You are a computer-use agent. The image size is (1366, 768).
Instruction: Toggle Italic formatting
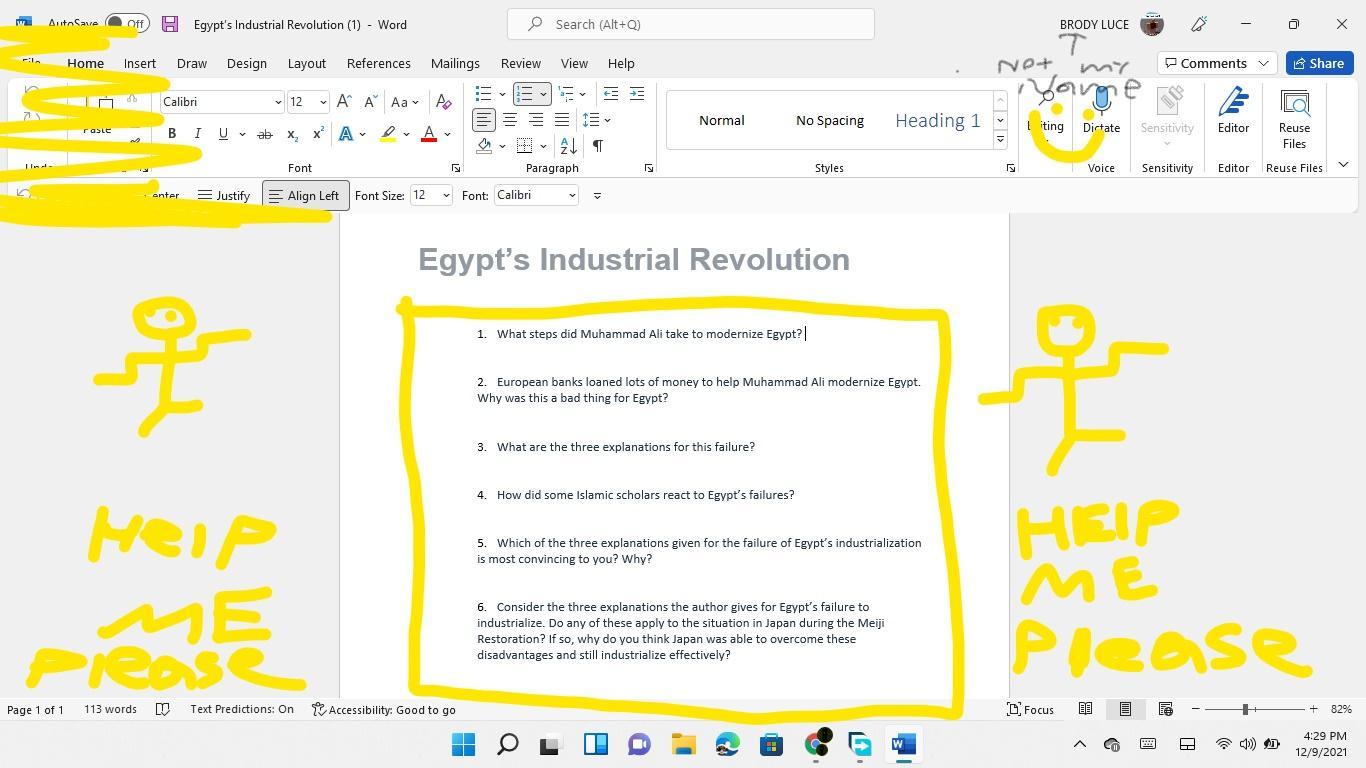pos(197,134)
